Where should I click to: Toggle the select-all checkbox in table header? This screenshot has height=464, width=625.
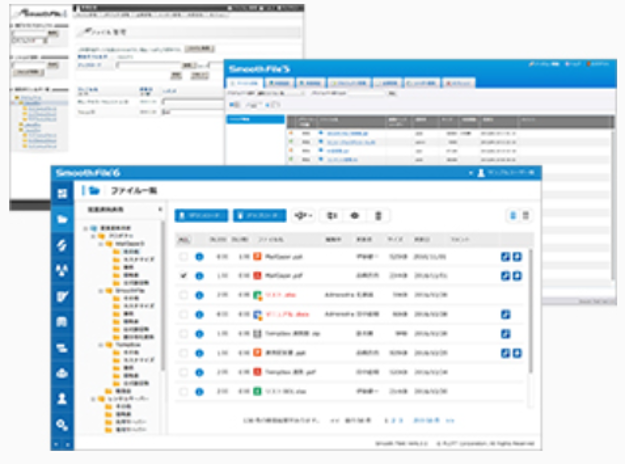coord(183,240)
